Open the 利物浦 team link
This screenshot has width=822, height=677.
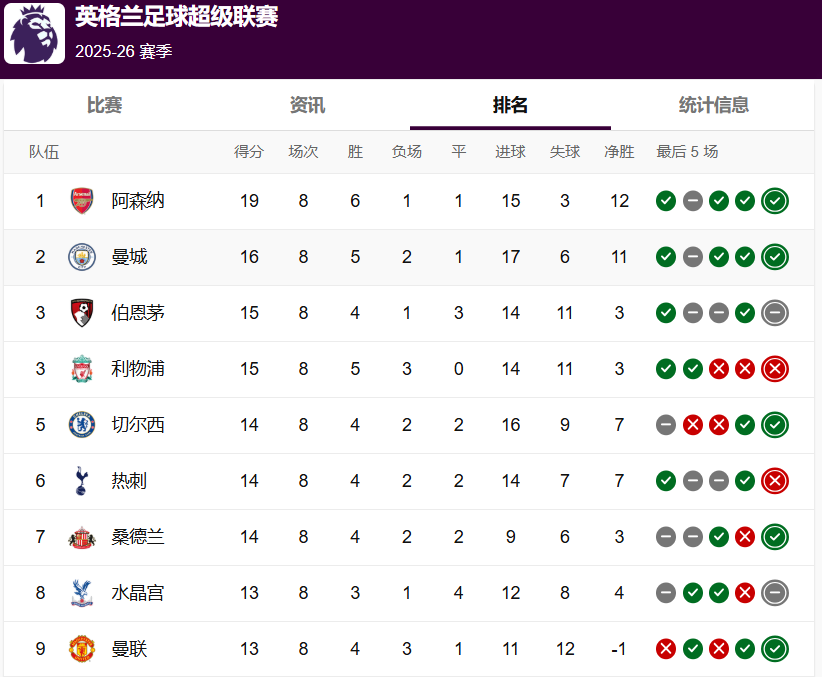138,369
